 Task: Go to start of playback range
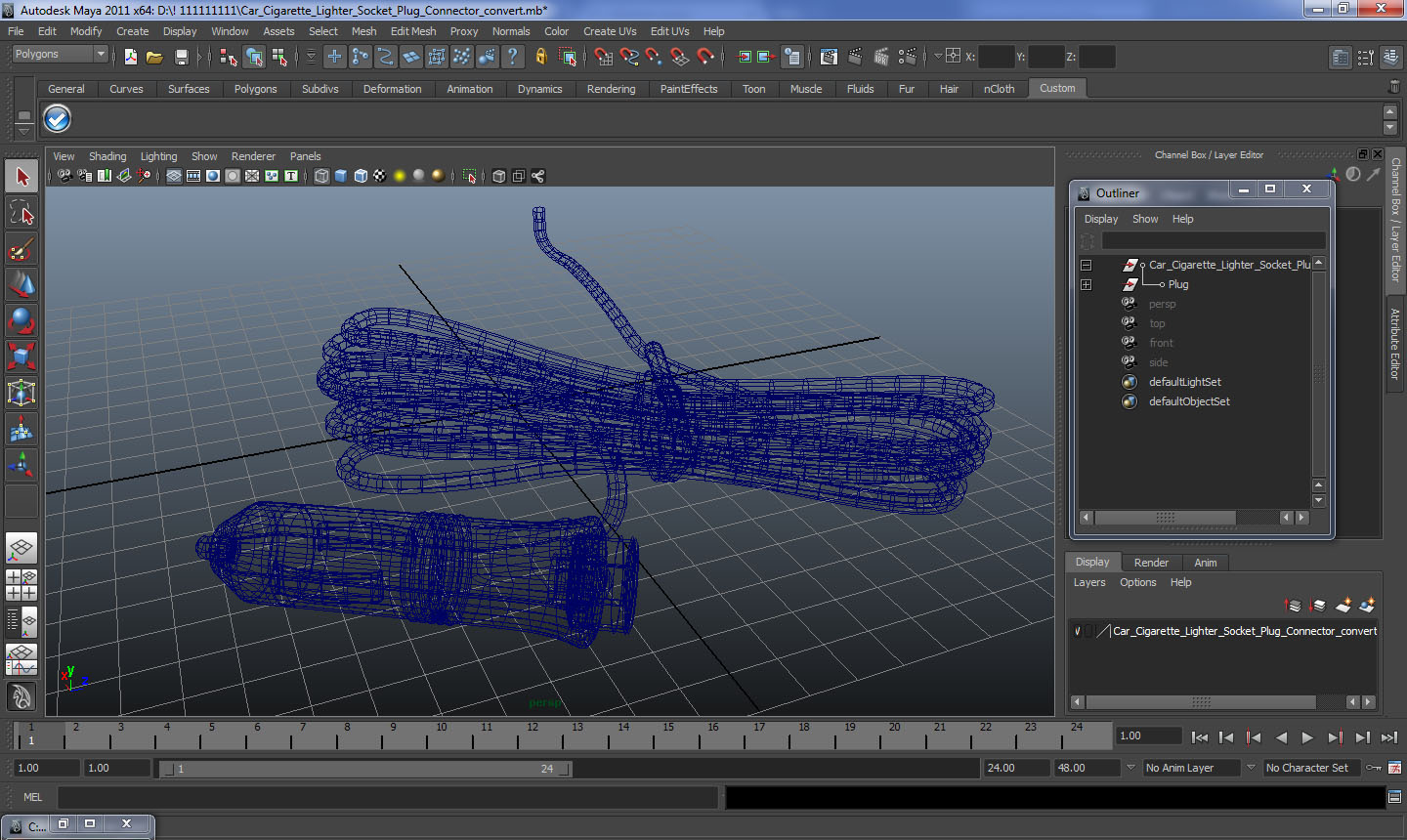tap(1200, 737)
